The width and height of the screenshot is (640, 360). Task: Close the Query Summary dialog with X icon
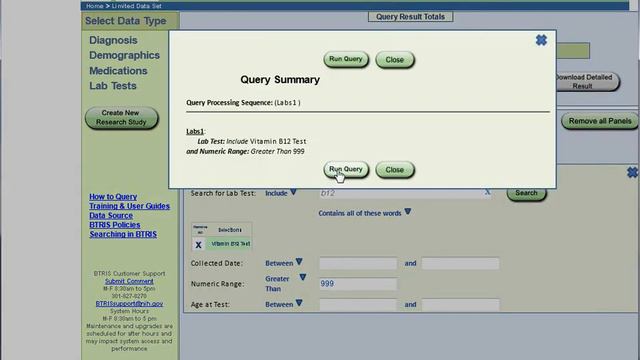point(541,40)
